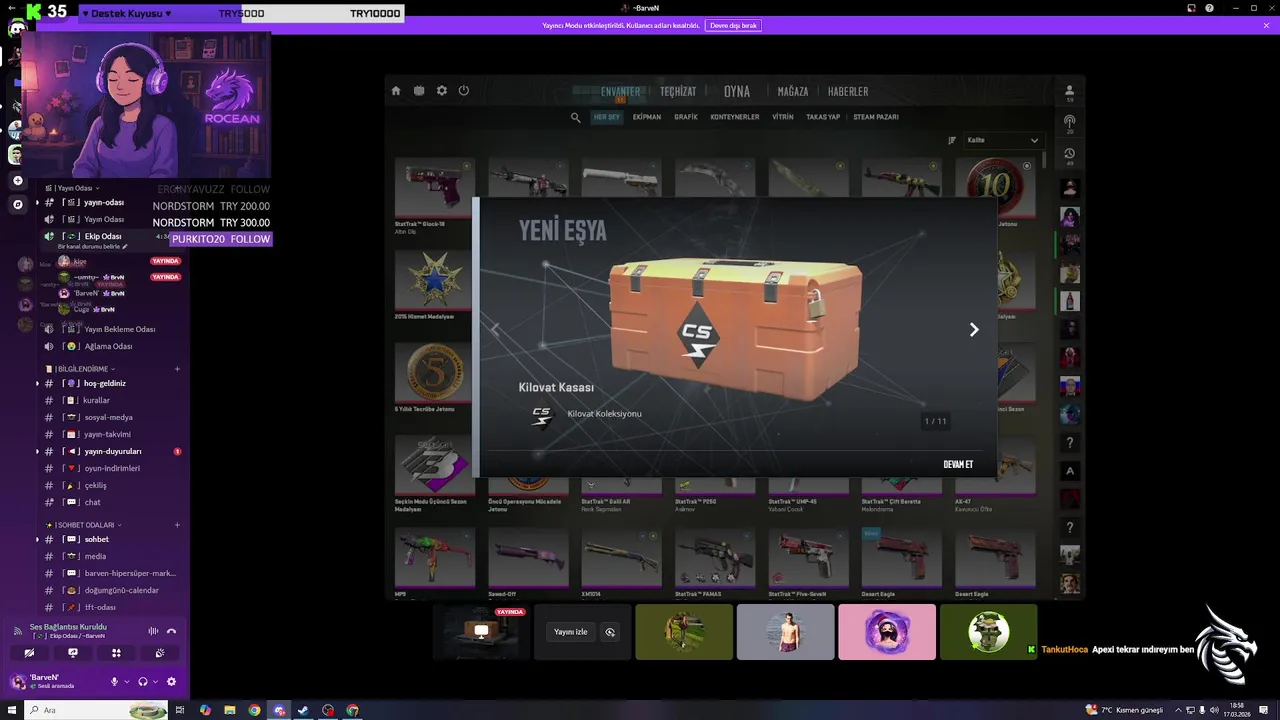
Task: Share your screen in Discord
Action: (73, 653)
